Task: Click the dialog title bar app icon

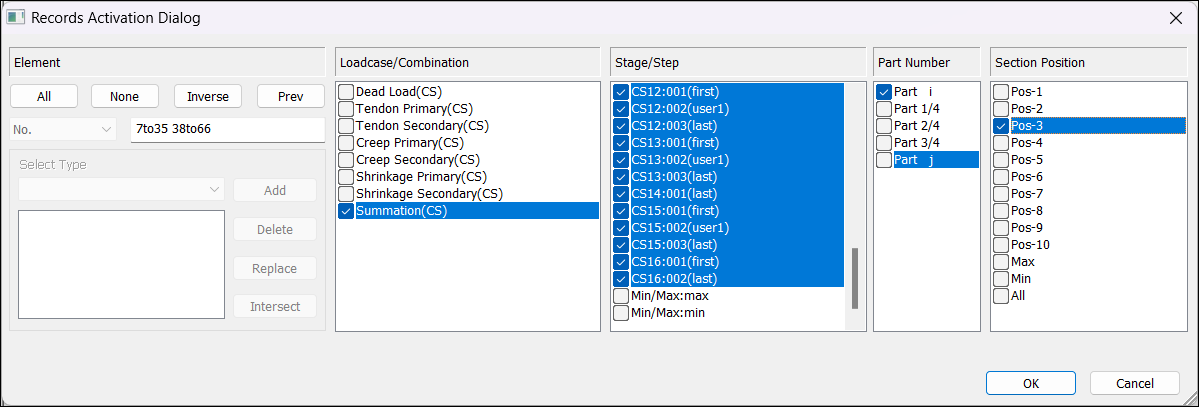Action: (15, 17)
